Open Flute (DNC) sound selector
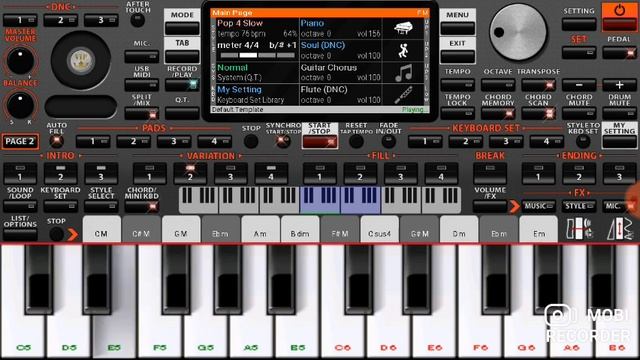This screenshot has width=640, height=360. (341, 95)
